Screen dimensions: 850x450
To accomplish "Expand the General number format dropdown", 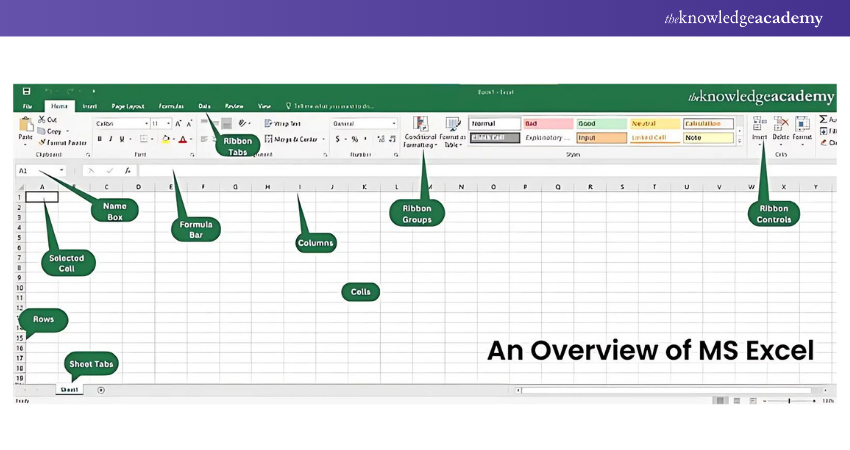I will [x=394, y=123].
